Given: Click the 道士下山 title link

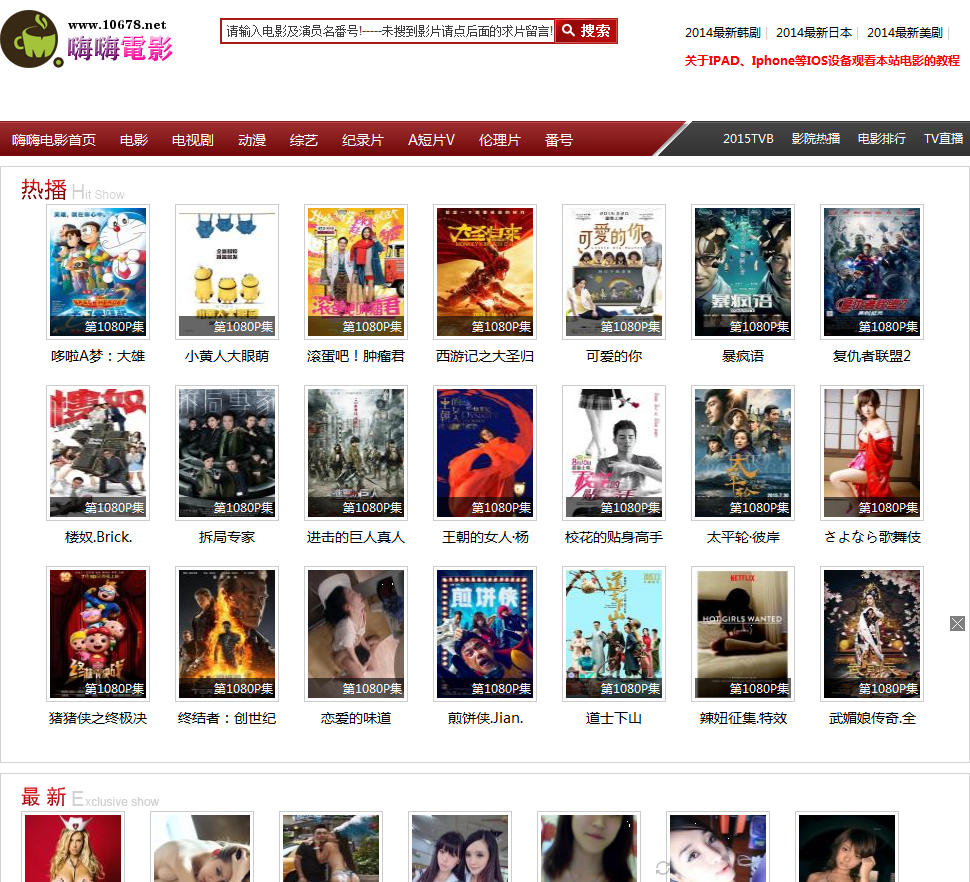Looking at the screenshot, I should pos(614,719).
